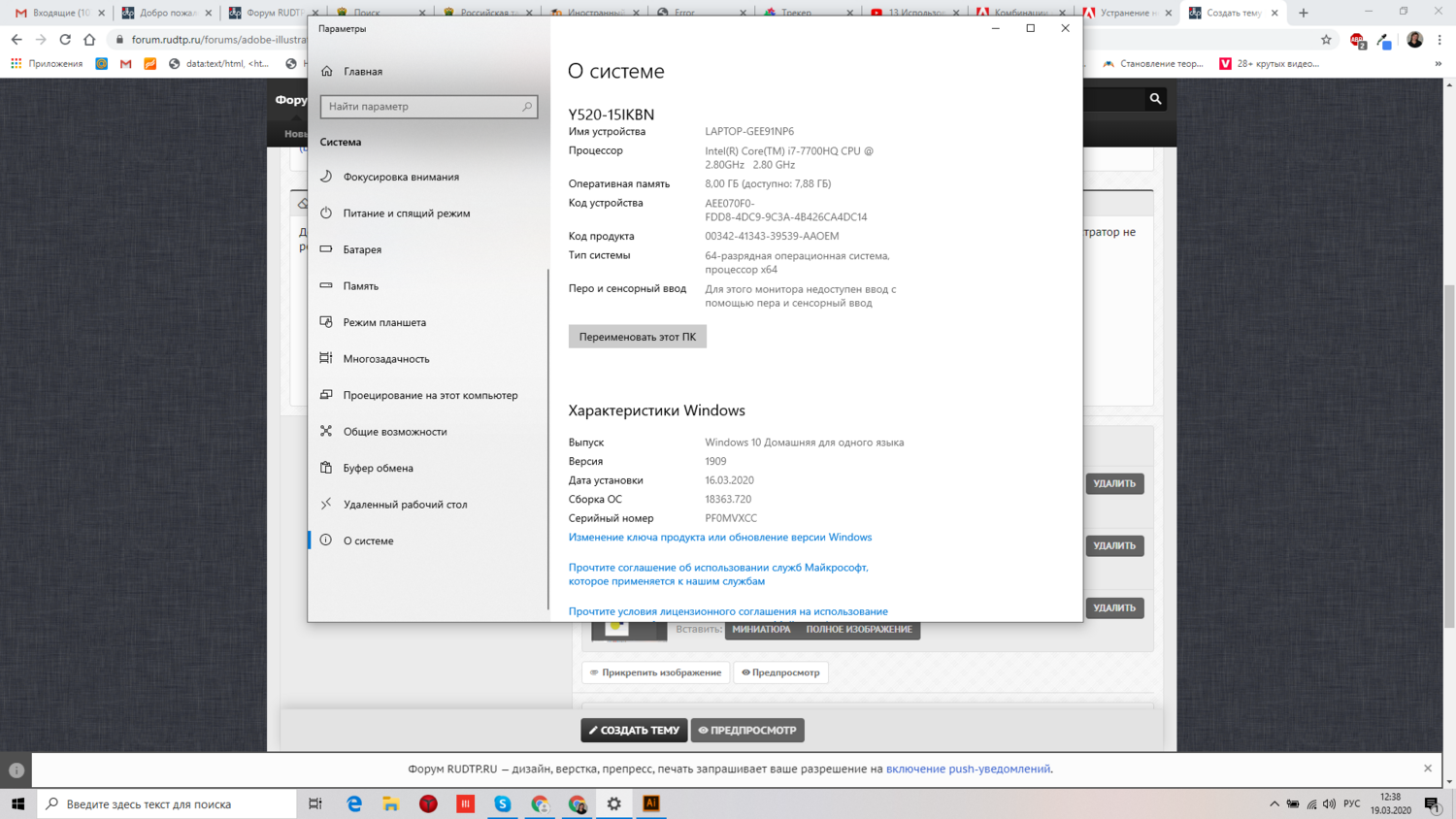Click the Проецирование на этот компьютер icon
Viewport: 1456px width, 819px height.
(326, 395)
